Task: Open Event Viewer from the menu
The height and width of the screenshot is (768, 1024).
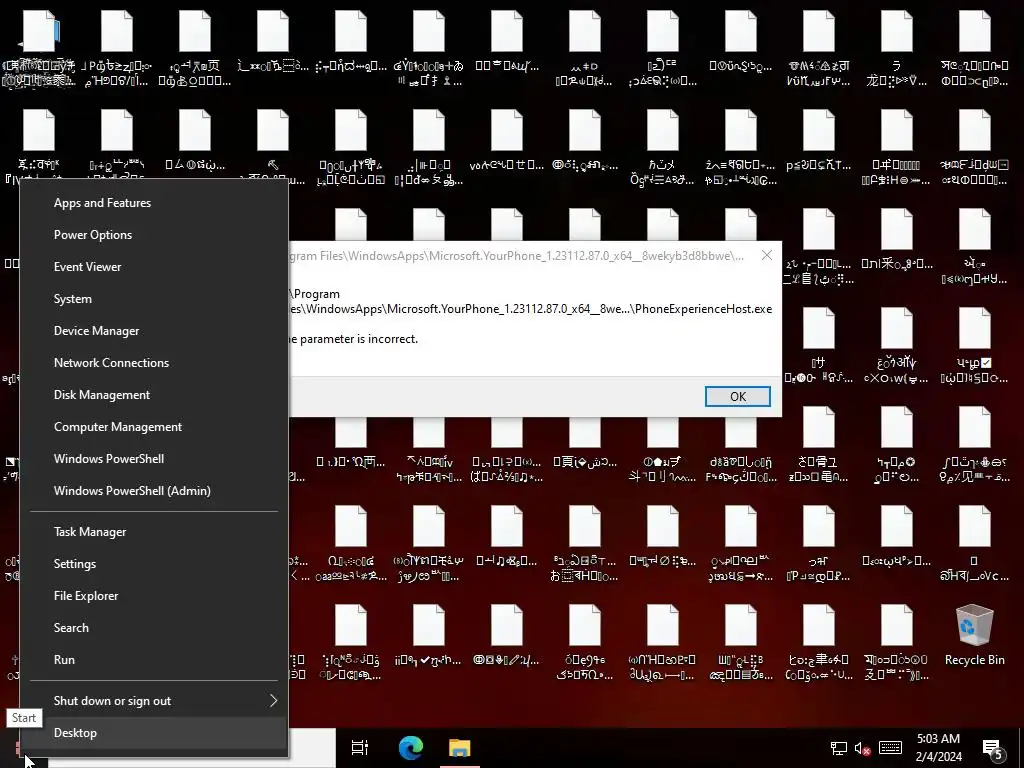Action: coord(154,267)
